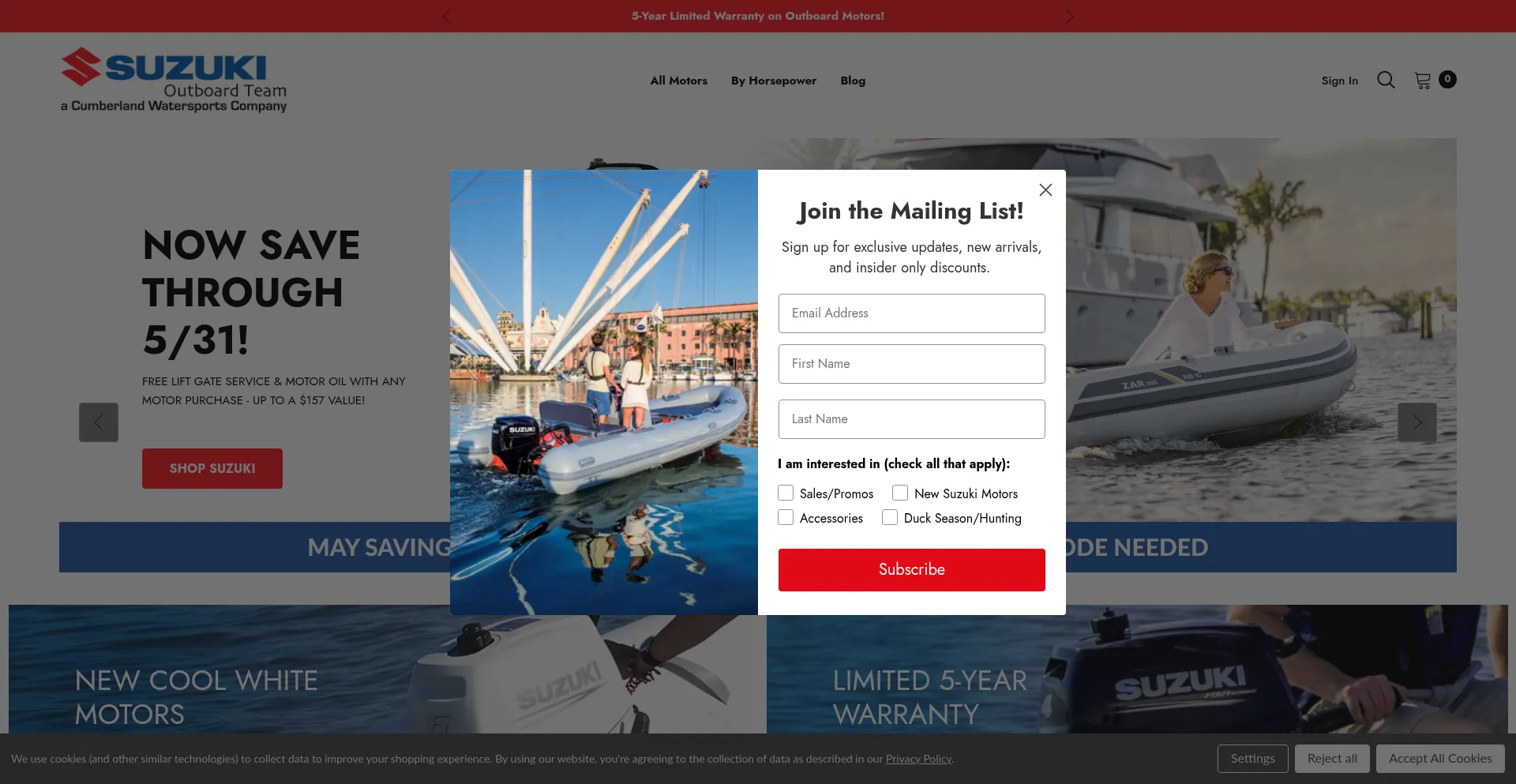Open the By Horsepower menu
The width and height of the screenshot is (1516, 784).
pyautogui.click(x=774, y=81)
